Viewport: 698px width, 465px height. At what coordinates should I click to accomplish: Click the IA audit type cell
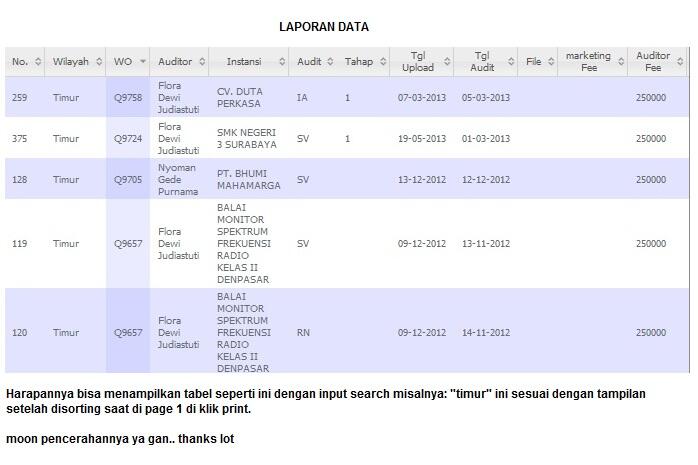302,97
